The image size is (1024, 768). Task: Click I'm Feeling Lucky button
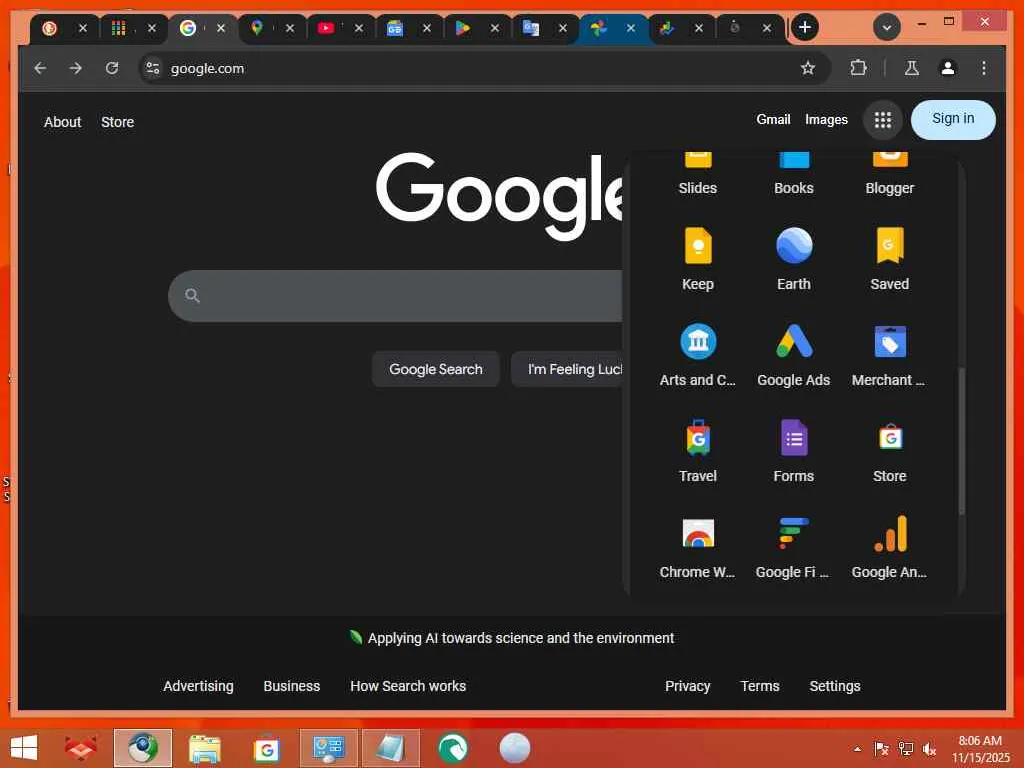click(567, 369)
